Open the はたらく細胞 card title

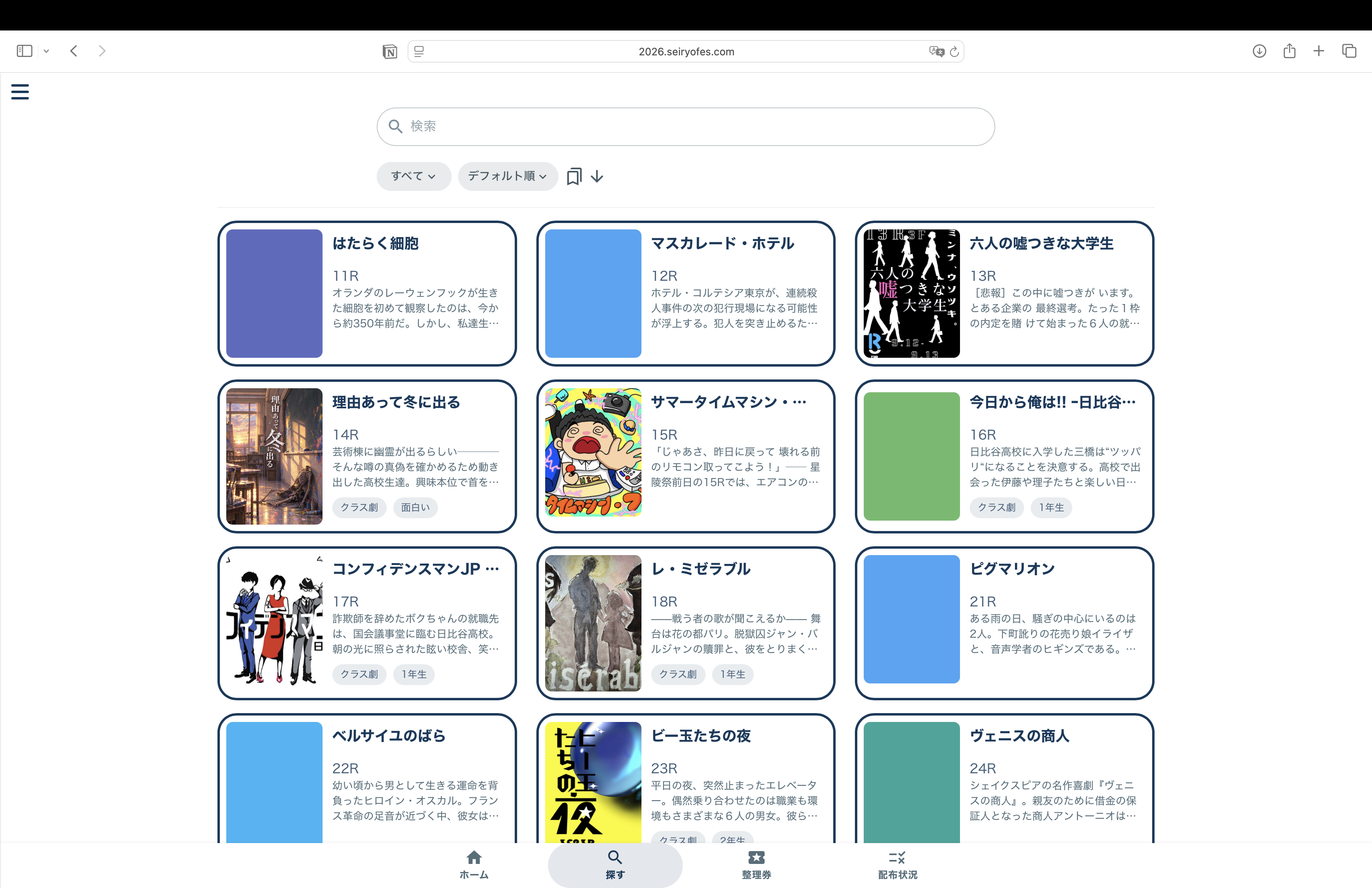pos(376,243)
